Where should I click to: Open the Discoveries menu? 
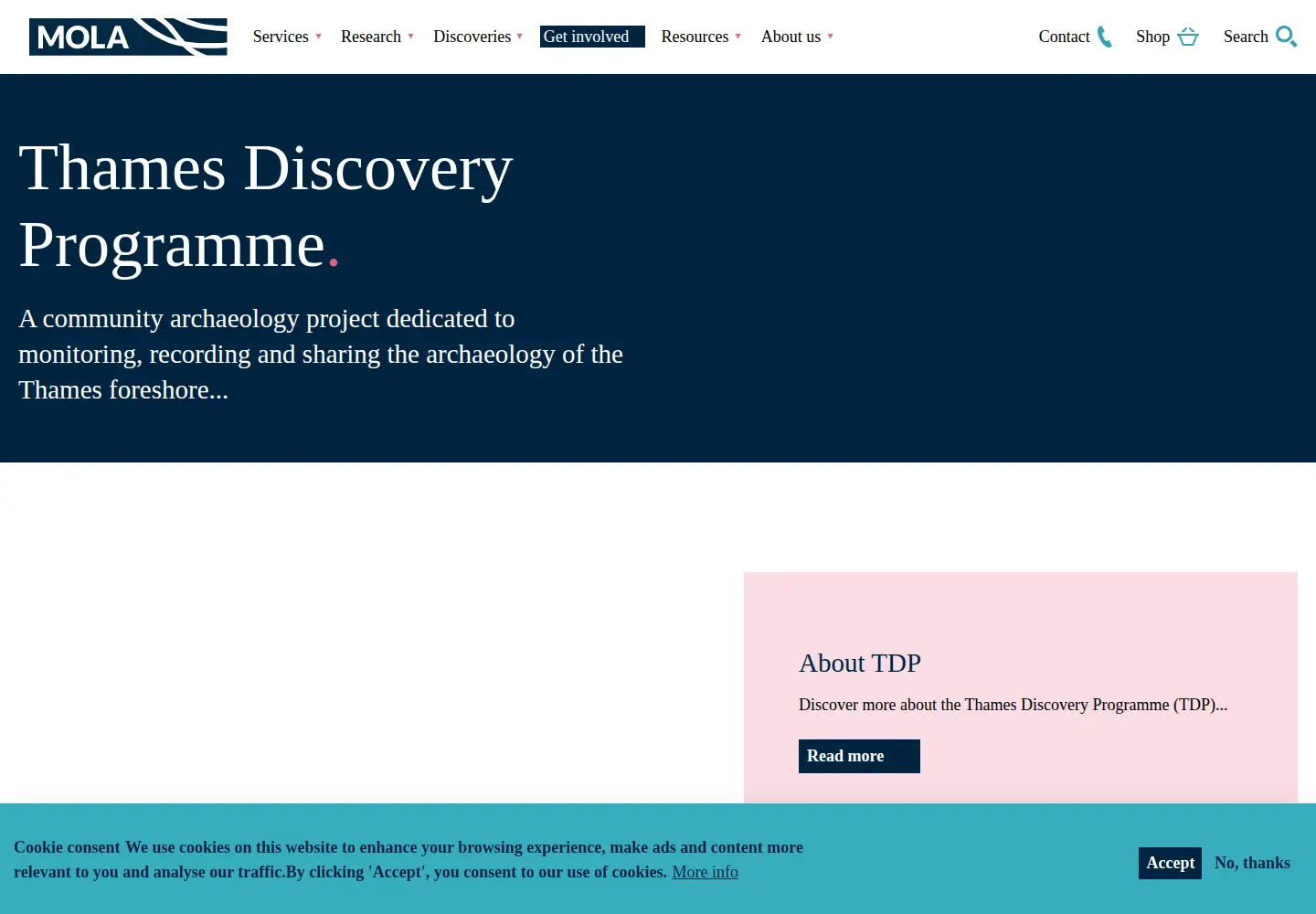pyautogui.click(x=472, y=37)
